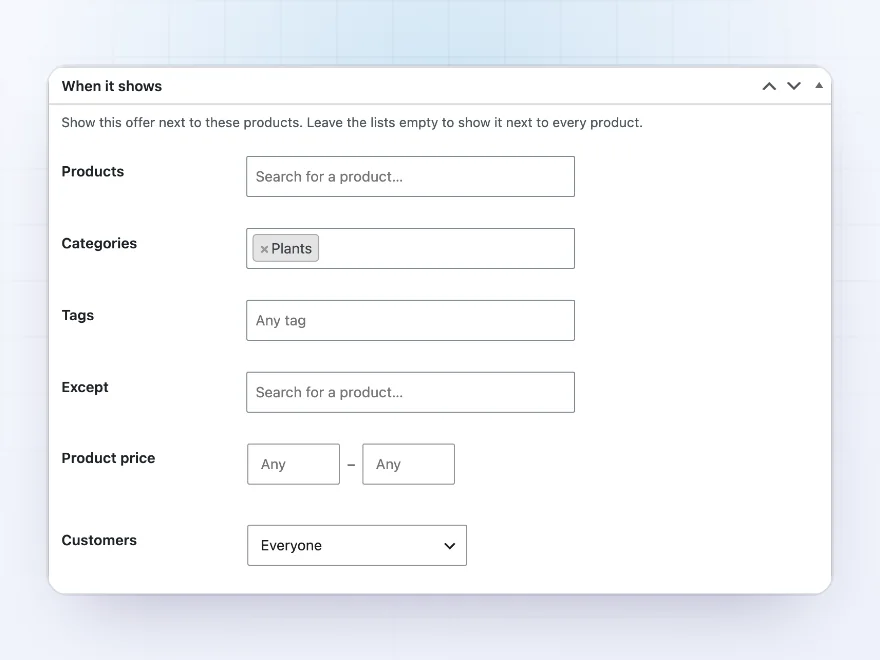This screenshot has height=660, width=880.
Task: Select the 'Plants' tag text
Action: point(291,249)
